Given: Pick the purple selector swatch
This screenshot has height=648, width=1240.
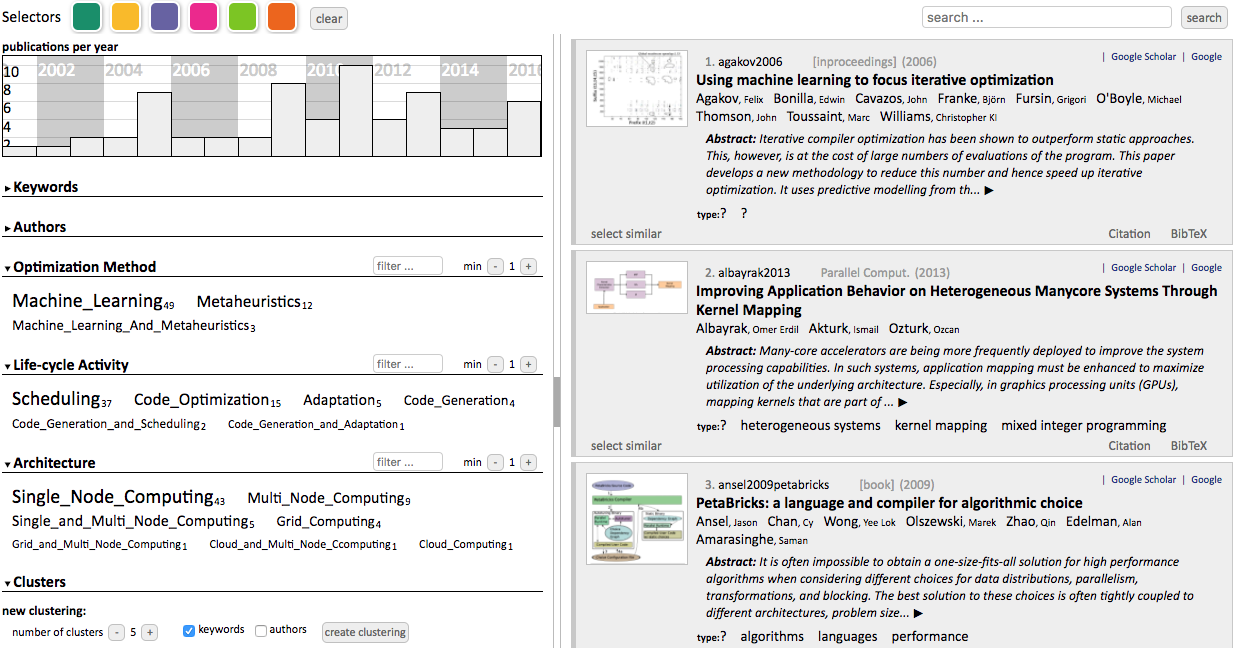Looking at the screenshot, I should [165, 17].
